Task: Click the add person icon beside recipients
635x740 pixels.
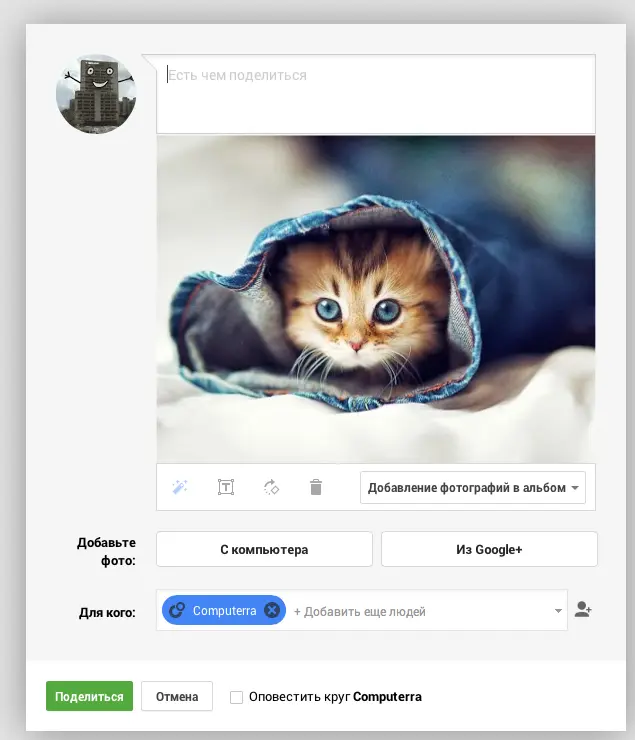Action: 583,609
